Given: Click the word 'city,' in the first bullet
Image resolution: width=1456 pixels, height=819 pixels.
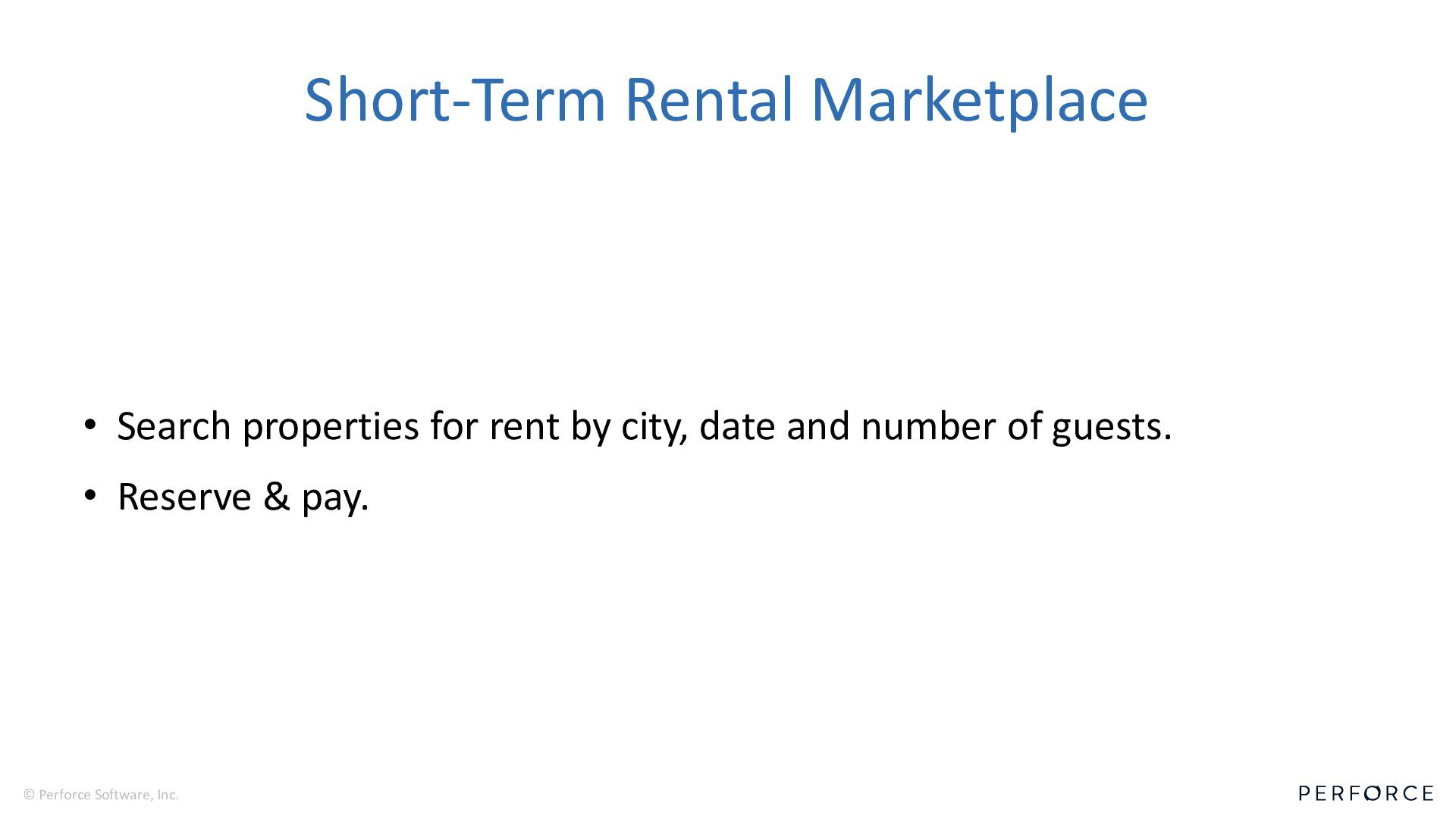Looking at the screenshot, I should click(x=654, y=427).
